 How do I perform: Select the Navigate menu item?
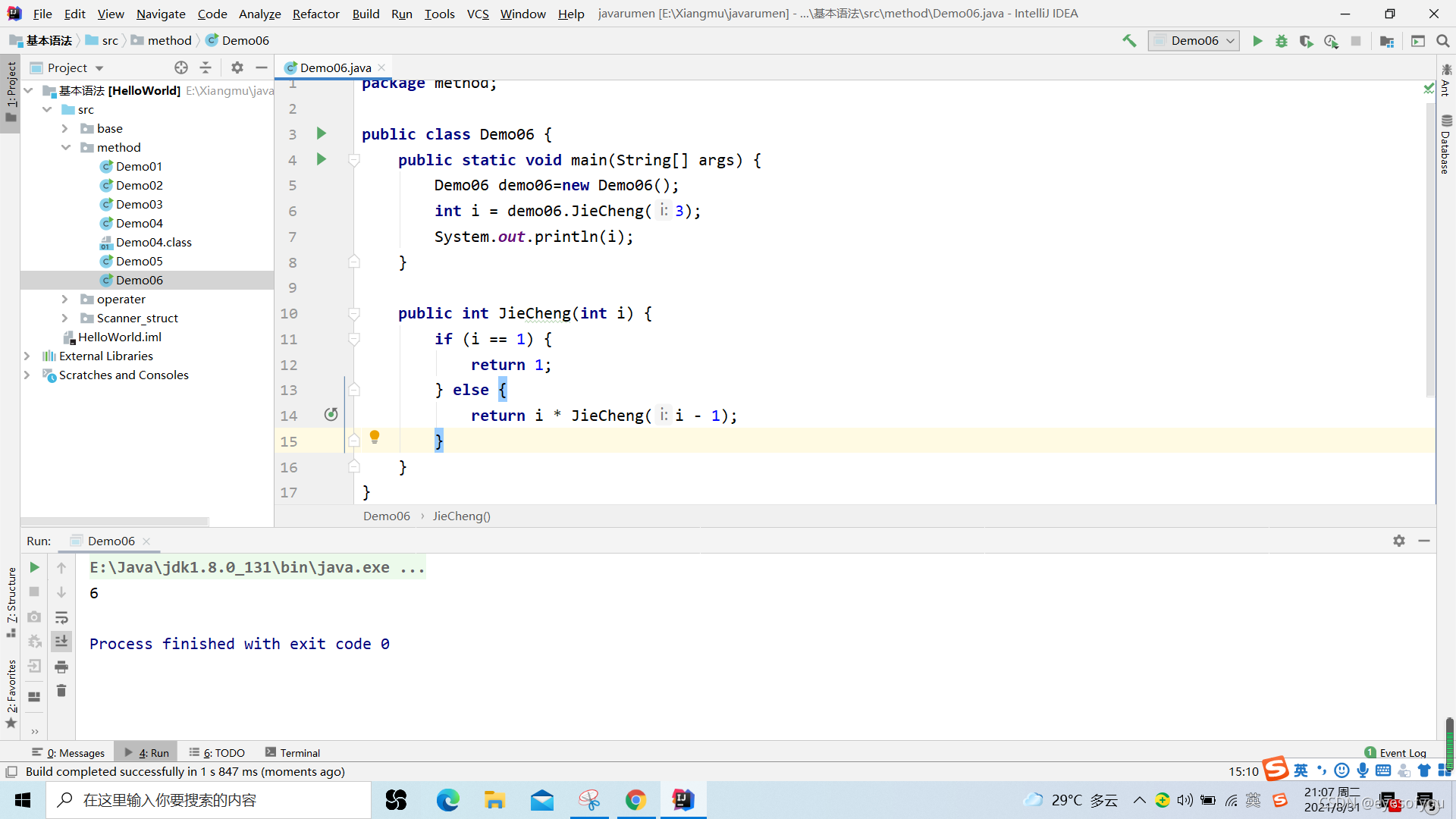click(x=160, y=13)
